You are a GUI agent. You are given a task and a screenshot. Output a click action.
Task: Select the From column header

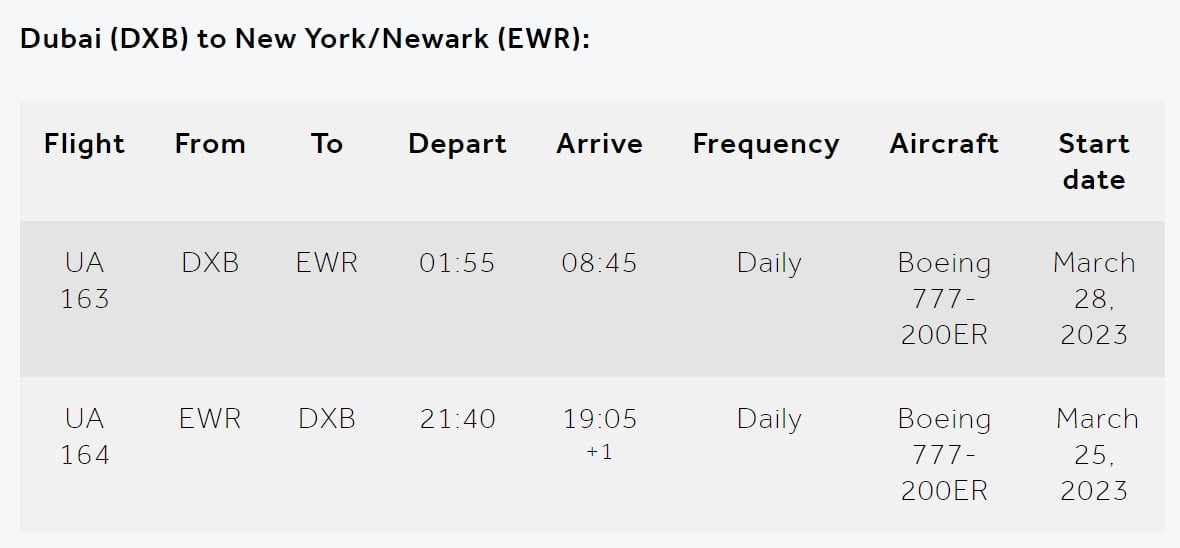(x=210, y=144)
